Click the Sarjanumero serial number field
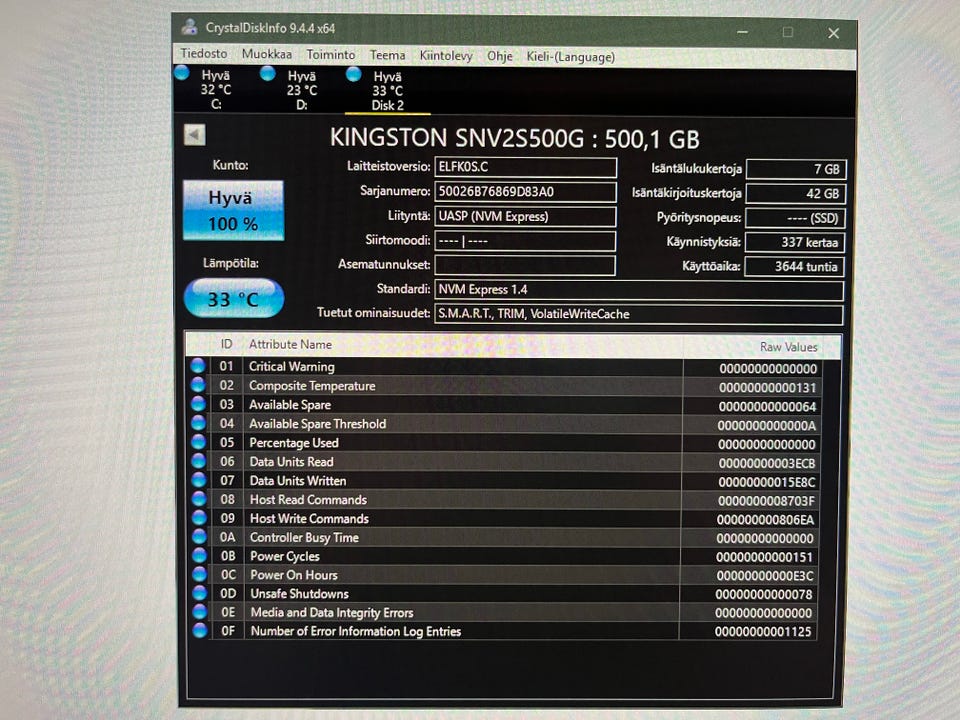Image resolution: width=960 pixels, height=720 pixels. tap(525, 192)
